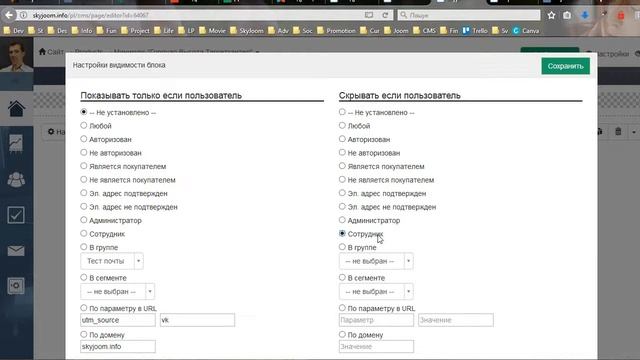The width and height of the screenshot is (640, 360).
Task: Open the chart statistics icon in sidebar
Action: [x=16, y=144]
